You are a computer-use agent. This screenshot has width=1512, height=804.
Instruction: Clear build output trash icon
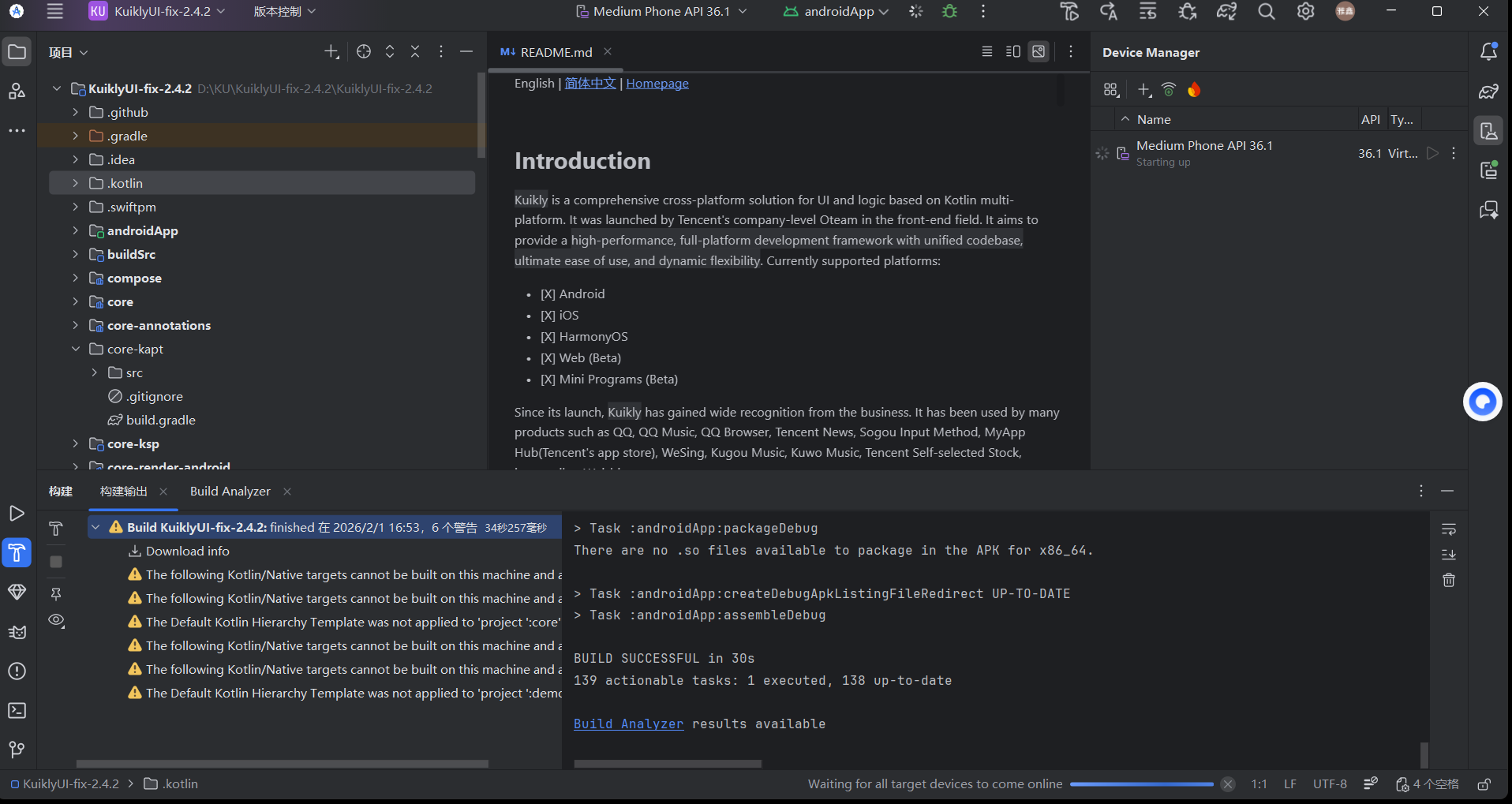1449,581
